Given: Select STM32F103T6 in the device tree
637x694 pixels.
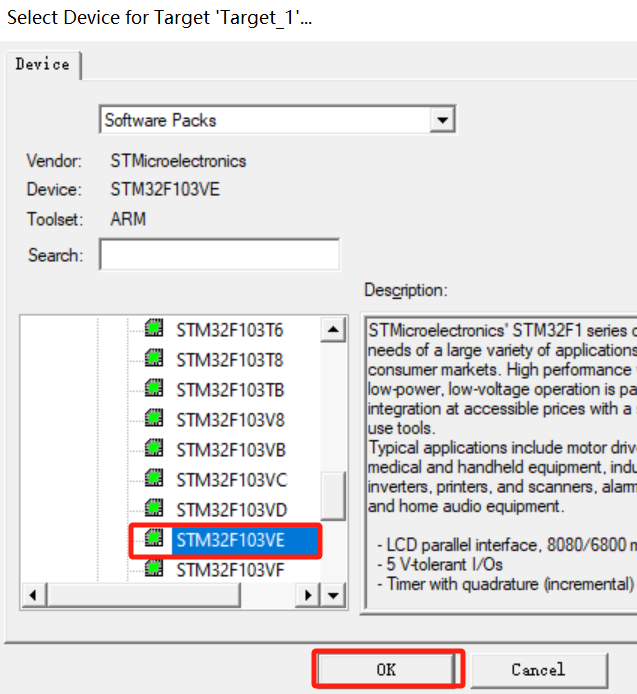Looking at the screenshot, I should pyautogui.click(x=229, y=330).
